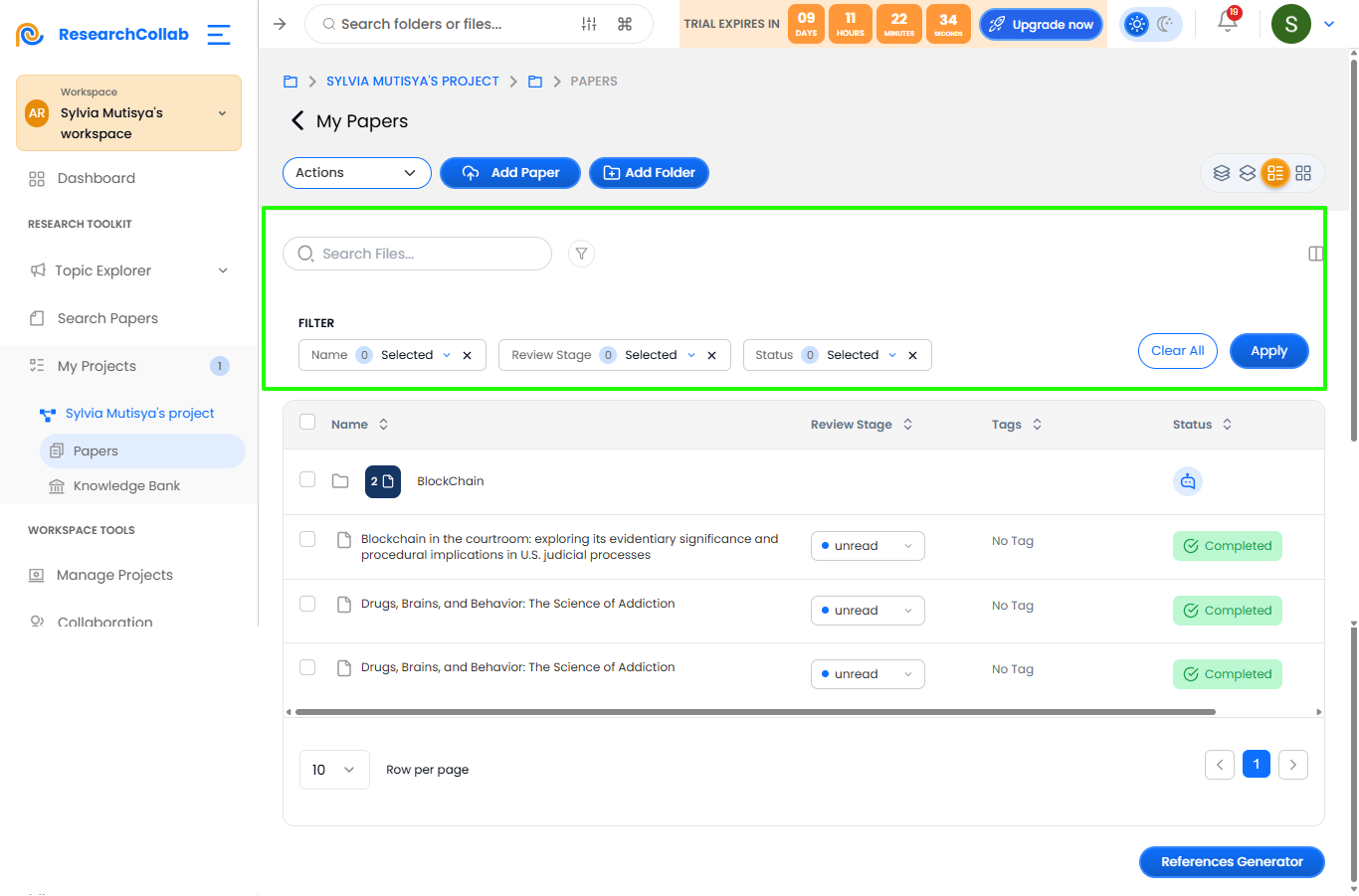
Task: Click the Apply filter button
Action: coord(1268,351)
